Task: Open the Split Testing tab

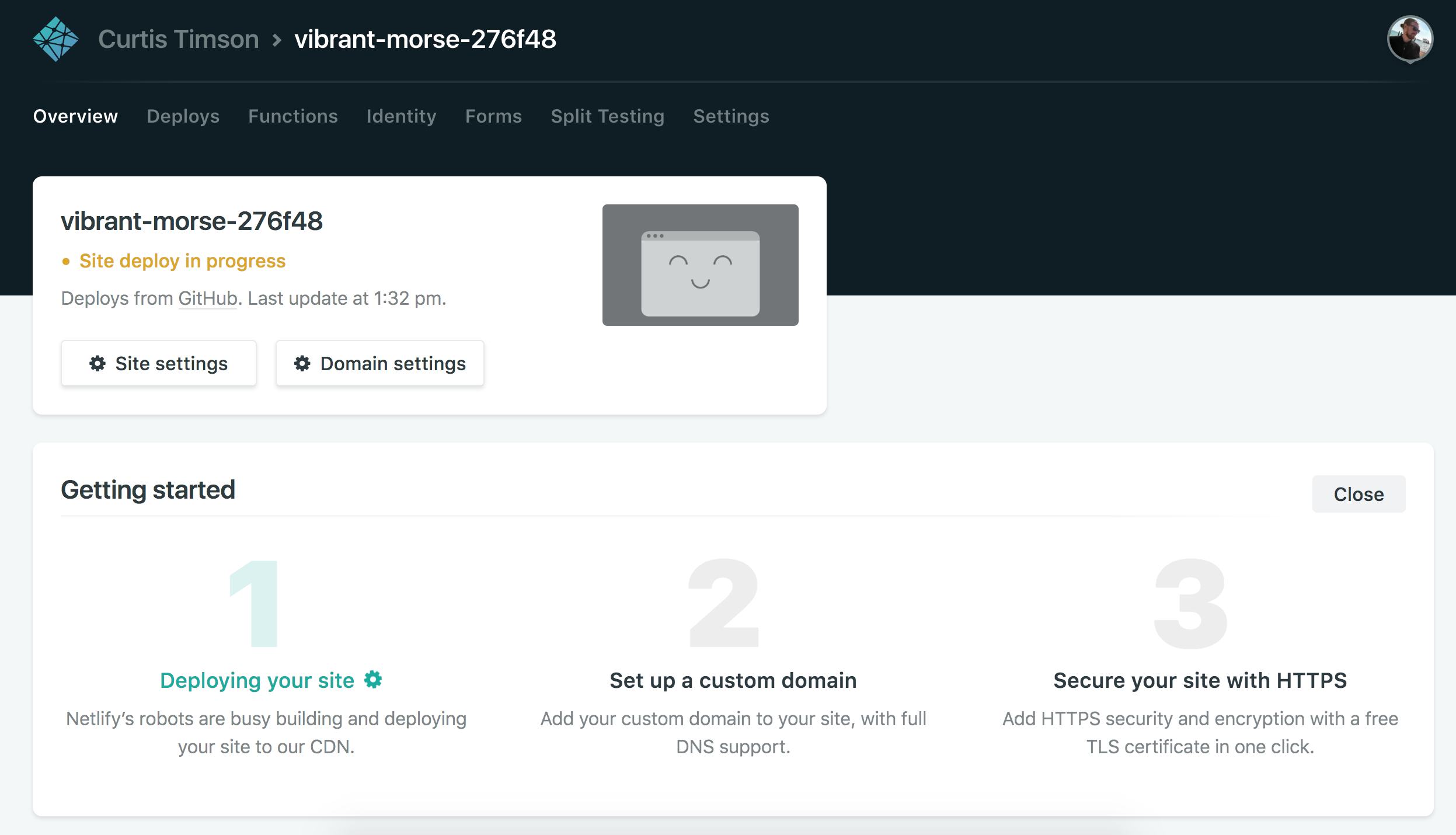Action: coord(607,116)
